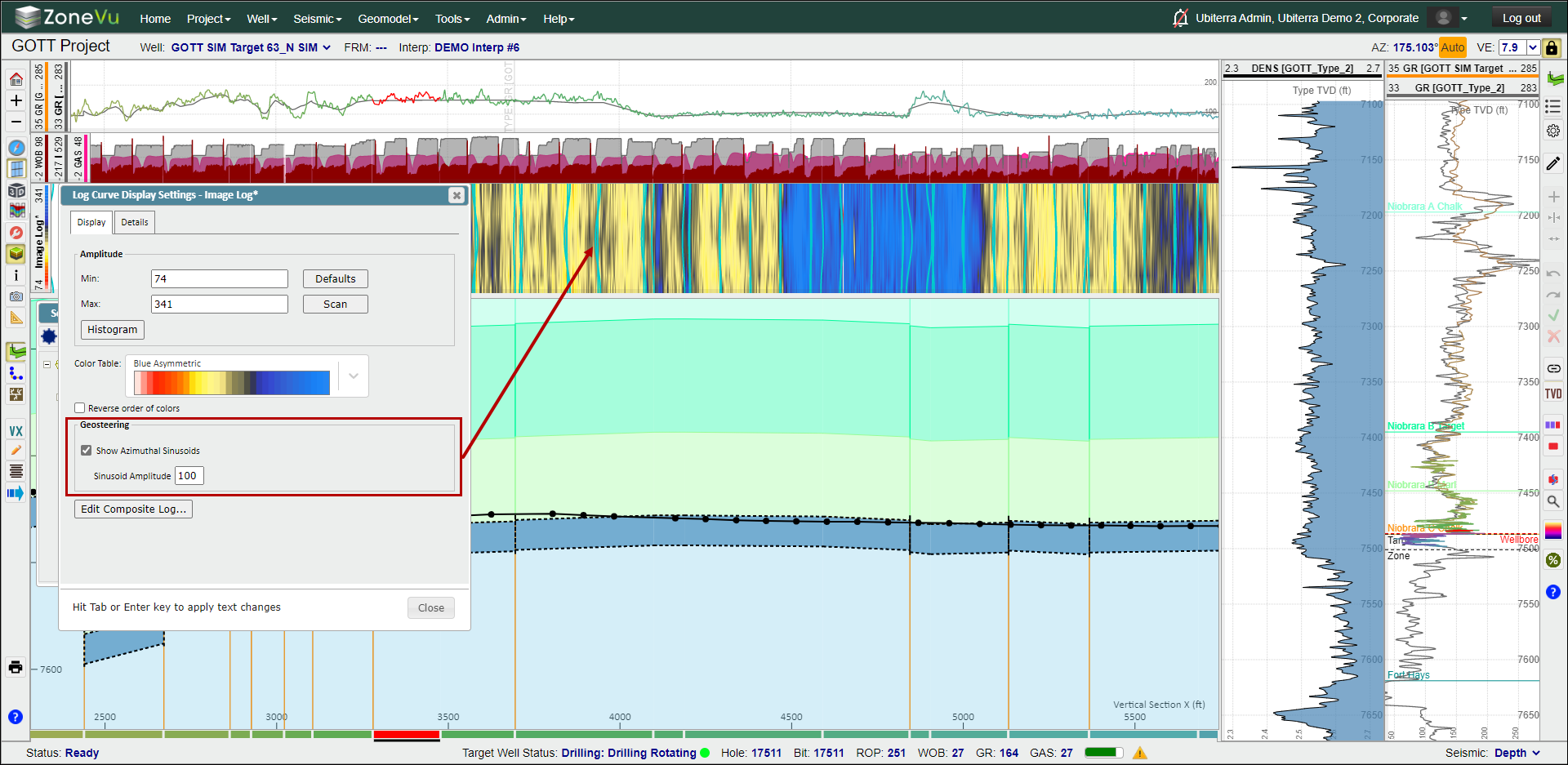The width and height of the screenshot is (1568, 765).
Task: Open the Color Table dropdown
Action: [x=354, y=376]
